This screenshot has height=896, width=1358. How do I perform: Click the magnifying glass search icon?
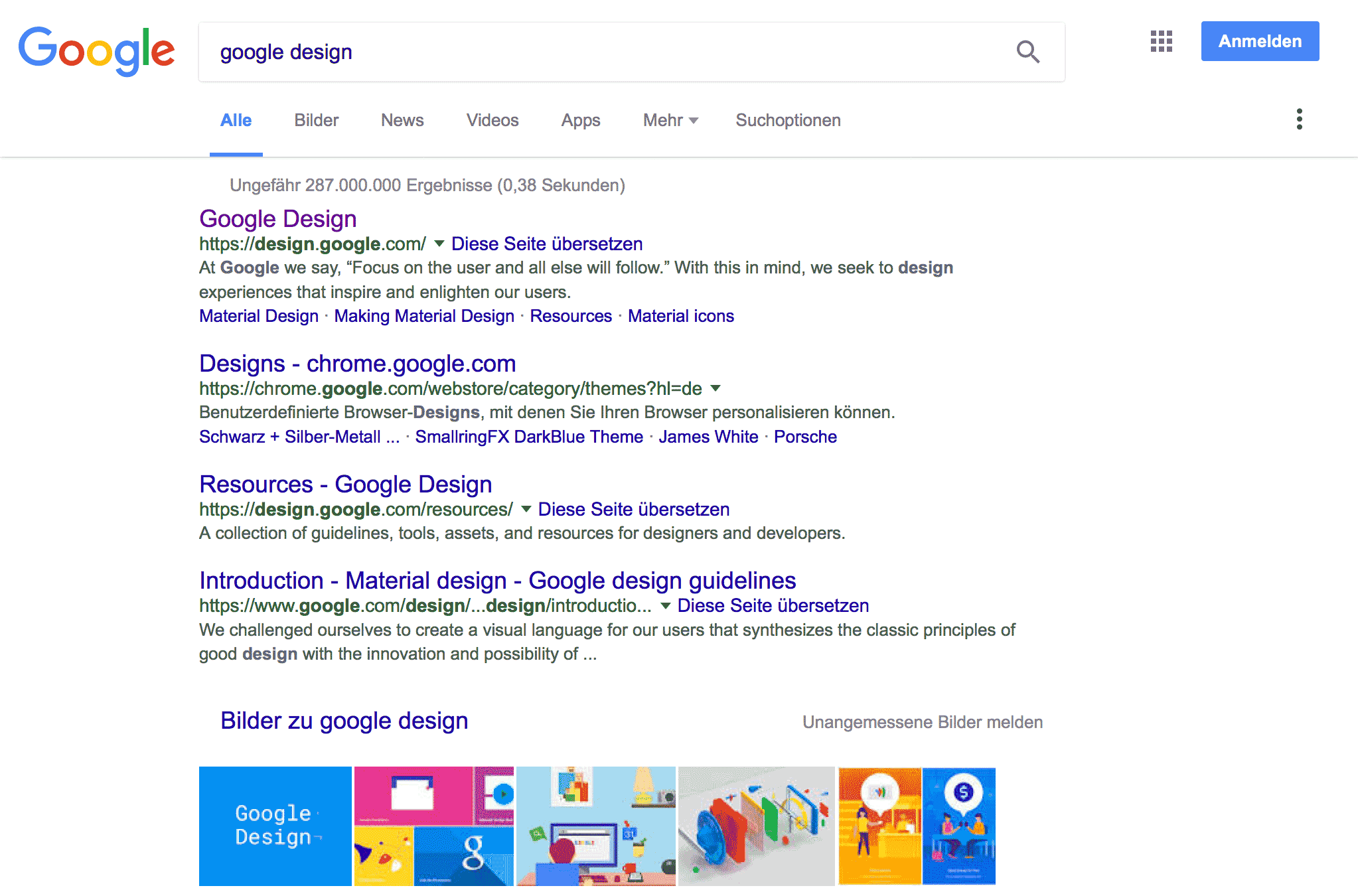point(1027,52)
